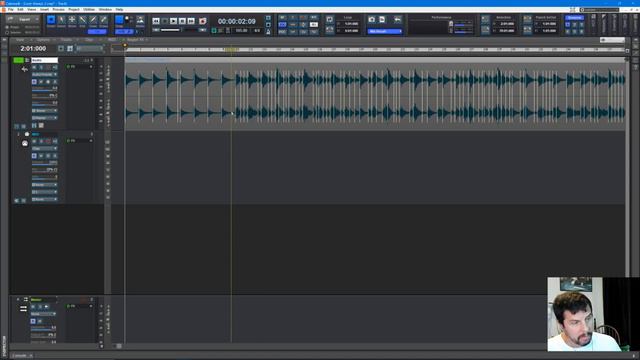Toggle the Loop on/off button
This screenshot has width=640, height=360.
(329, 19)
